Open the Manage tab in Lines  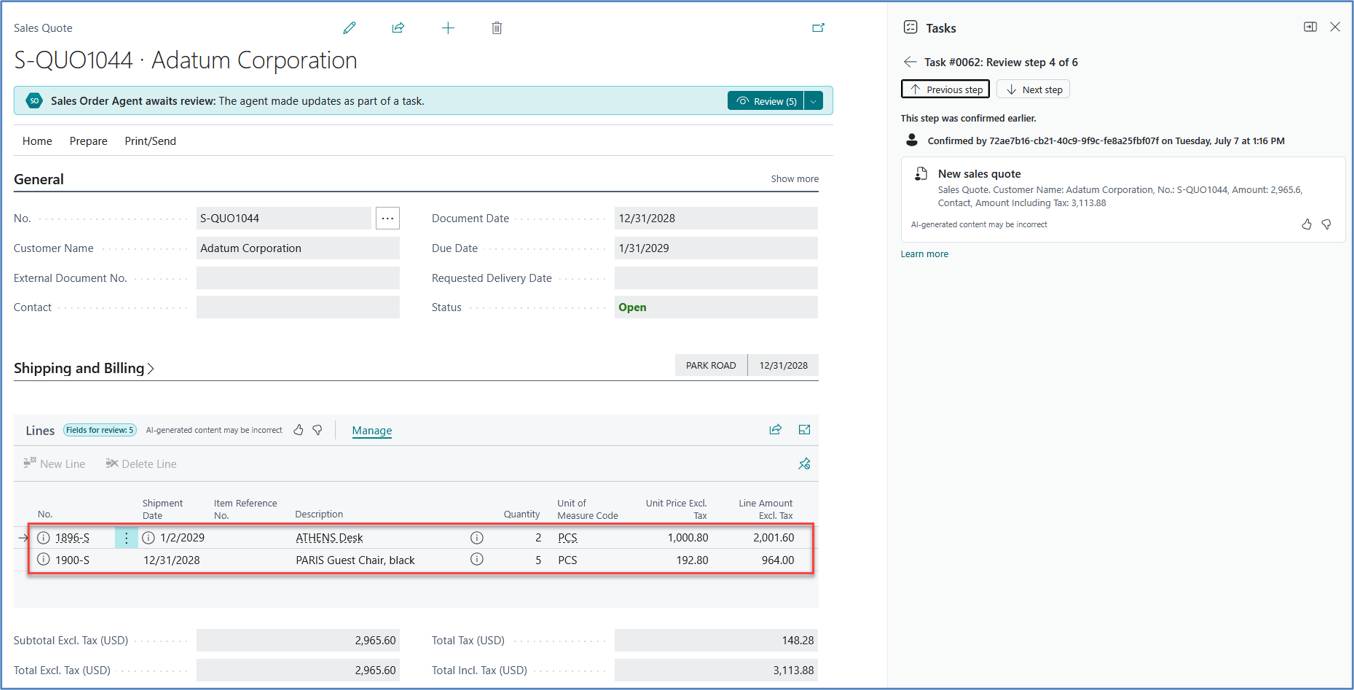[x=371, y=431]
